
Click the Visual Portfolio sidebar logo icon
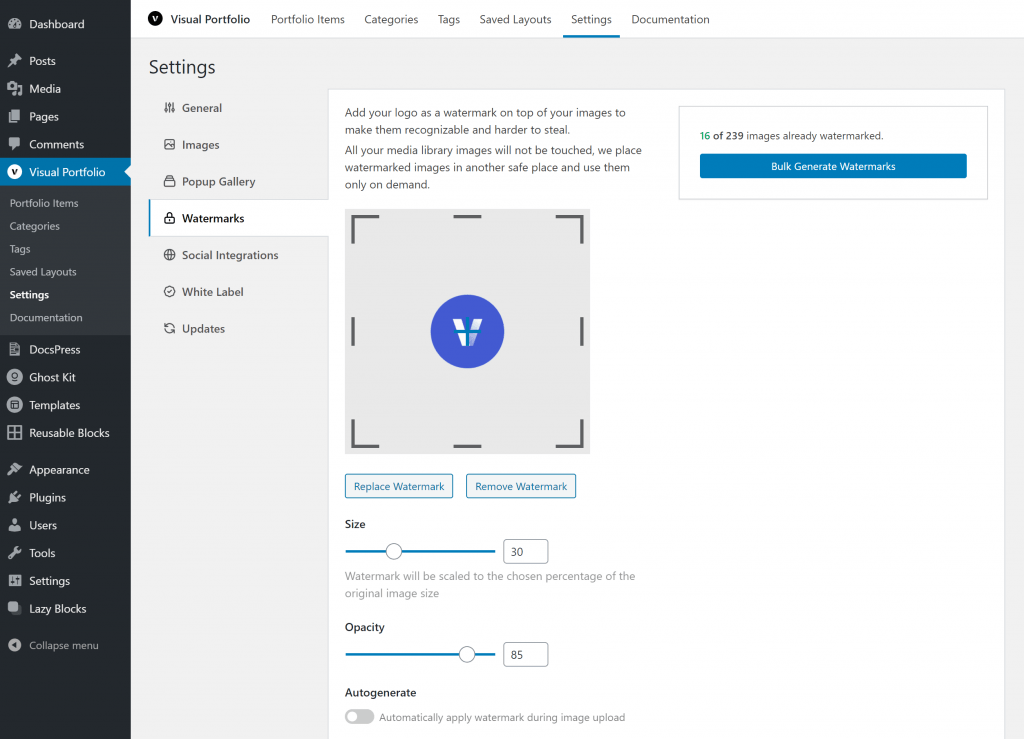pos(14,172)
